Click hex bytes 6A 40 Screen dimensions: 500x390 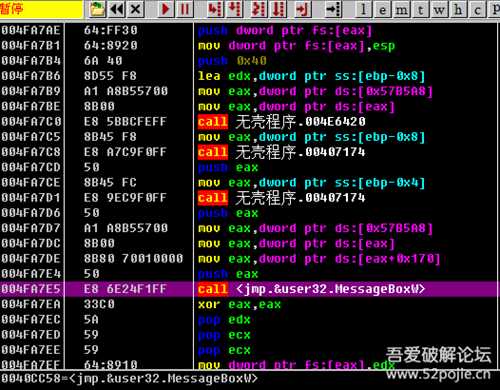coord(103,61)
